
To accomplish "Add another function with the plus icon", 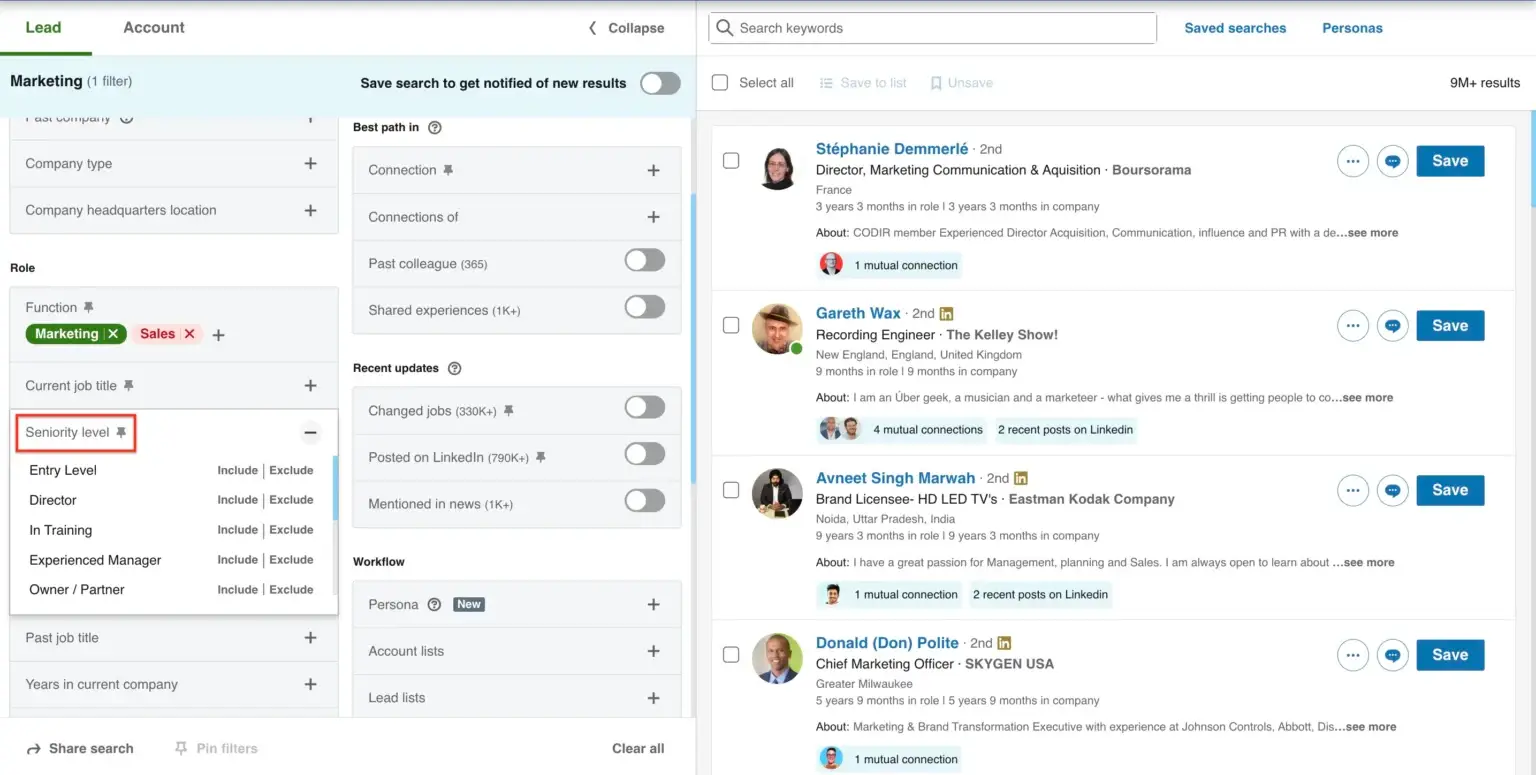I will coord(218,335).
